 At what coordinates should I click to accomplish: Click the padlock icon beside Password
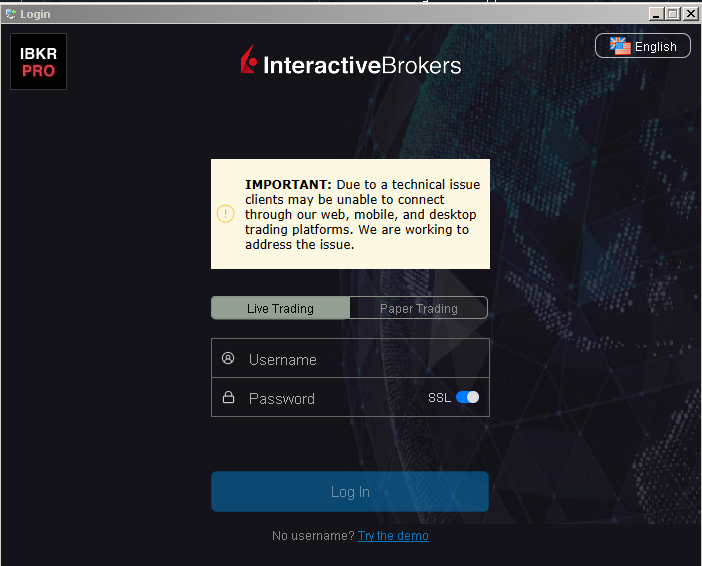click(x=228, y=397)
